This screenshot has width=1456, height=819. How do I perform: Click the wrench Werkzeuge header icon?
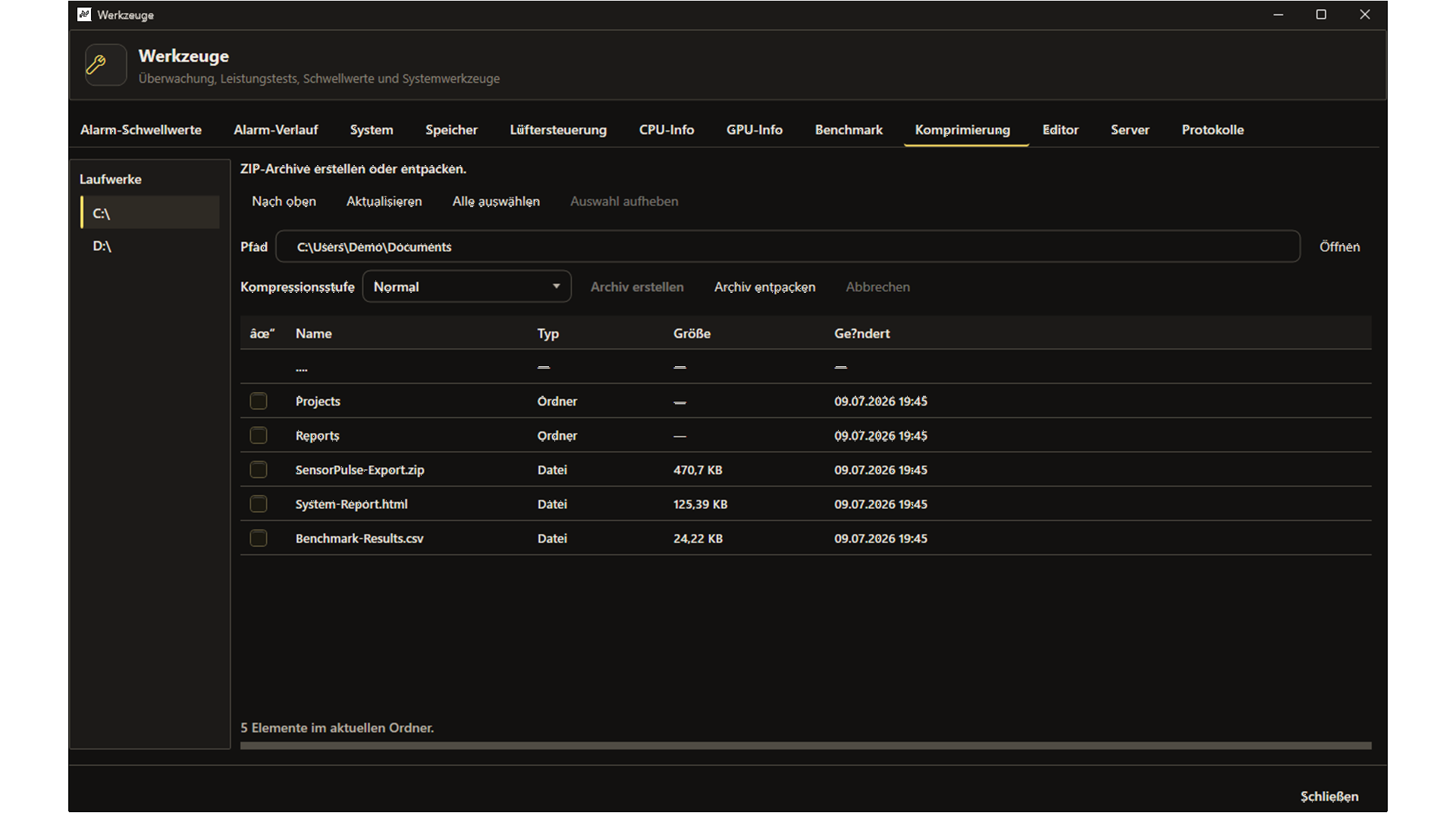point(105,65)
